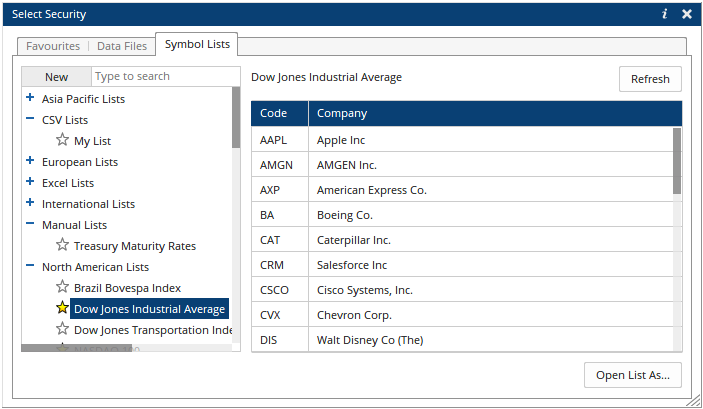Select the Symbol Lists tab
703x409 pixels.
pyautogui.click(x=197, y=44)
